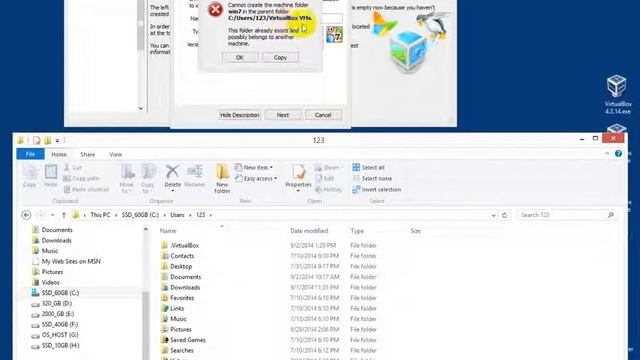
Task: Open the Easy access dropdown
Action: (x=256, y=178)
